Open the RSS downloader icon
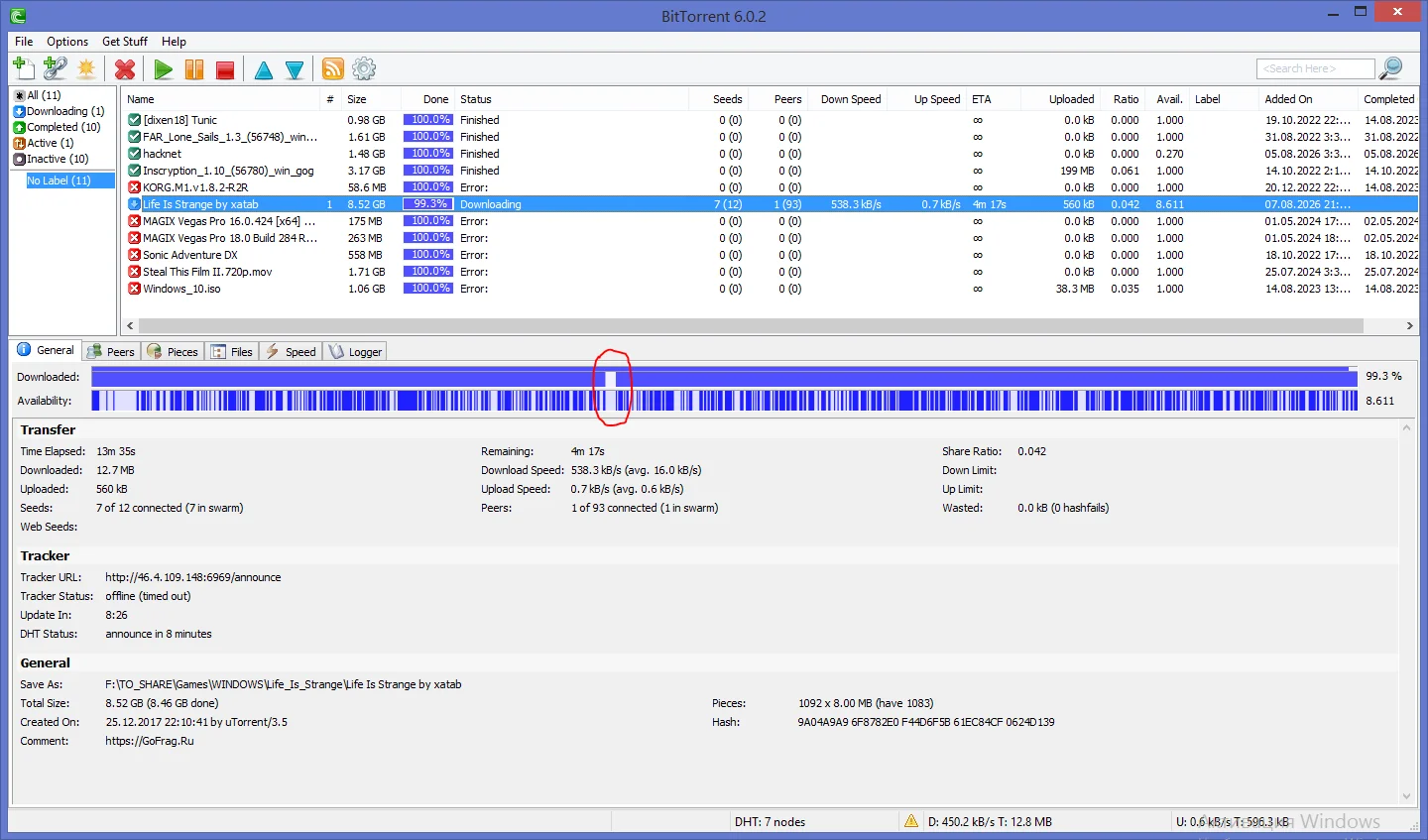 point(333,68)
